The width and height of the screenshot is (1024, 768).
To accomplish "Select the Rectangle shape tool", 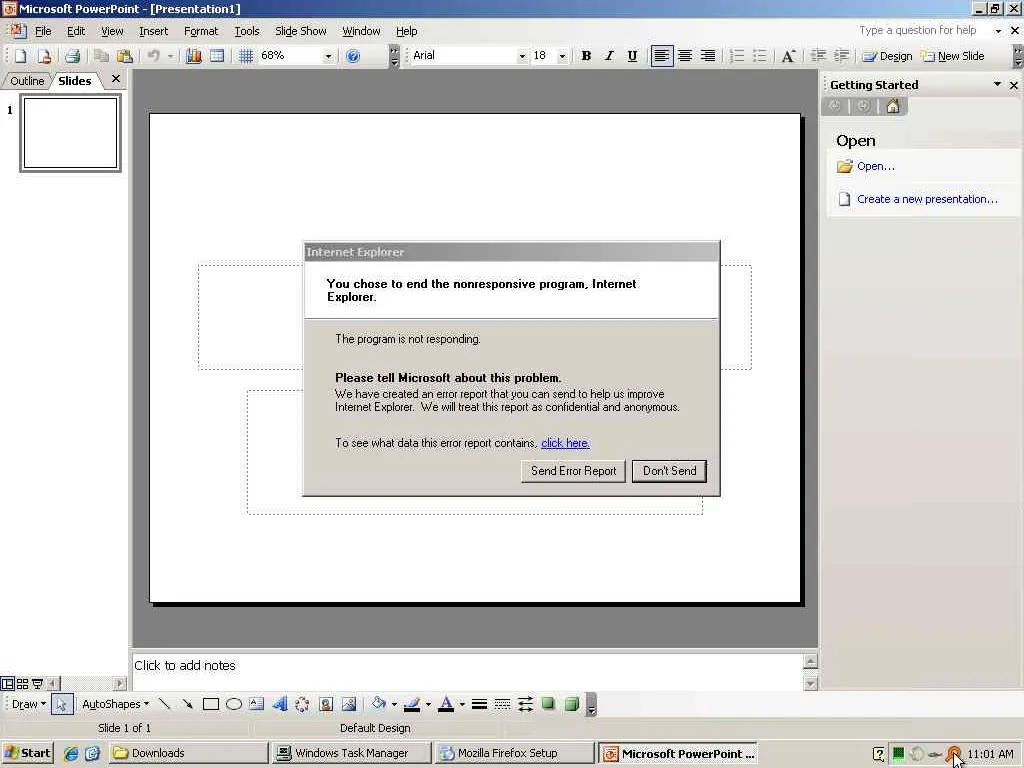I will pyautogui.click(x=210, y=704).
